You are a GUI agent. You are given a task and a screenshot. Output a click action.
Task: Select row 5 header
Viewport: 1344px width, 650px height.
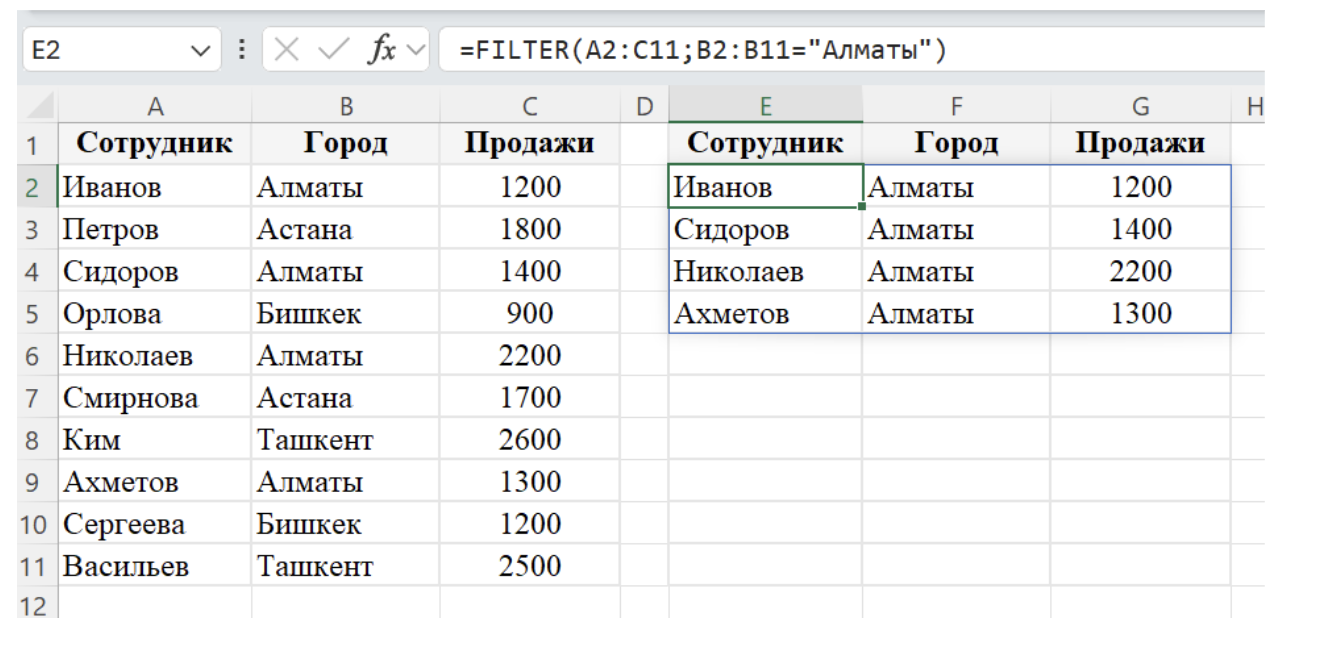click(x=30, y=314)
